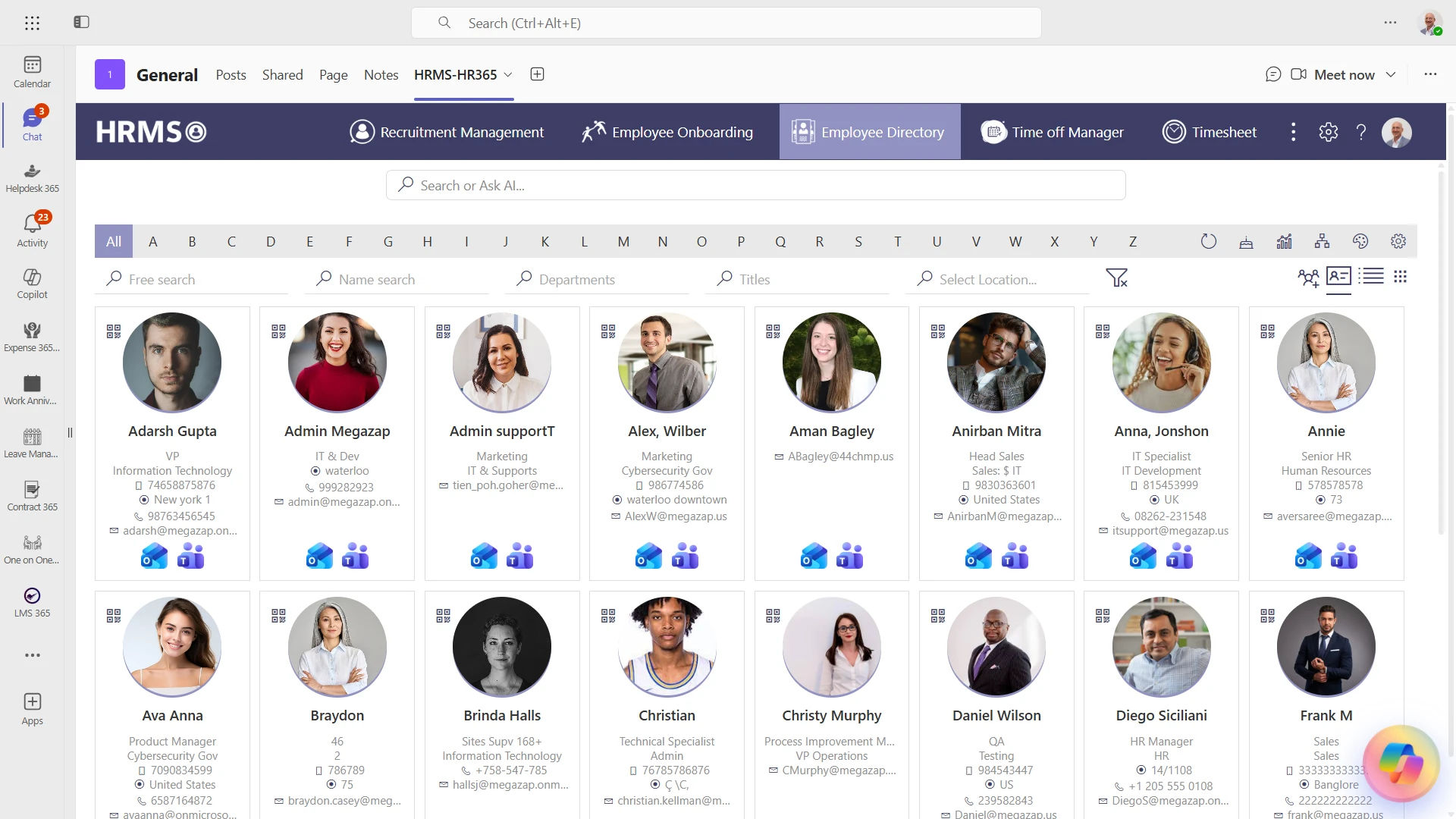This screenshot has width=1456, height=819.
Task: Start a meeting with Meet now
Action: click(x=1333, y=74)
